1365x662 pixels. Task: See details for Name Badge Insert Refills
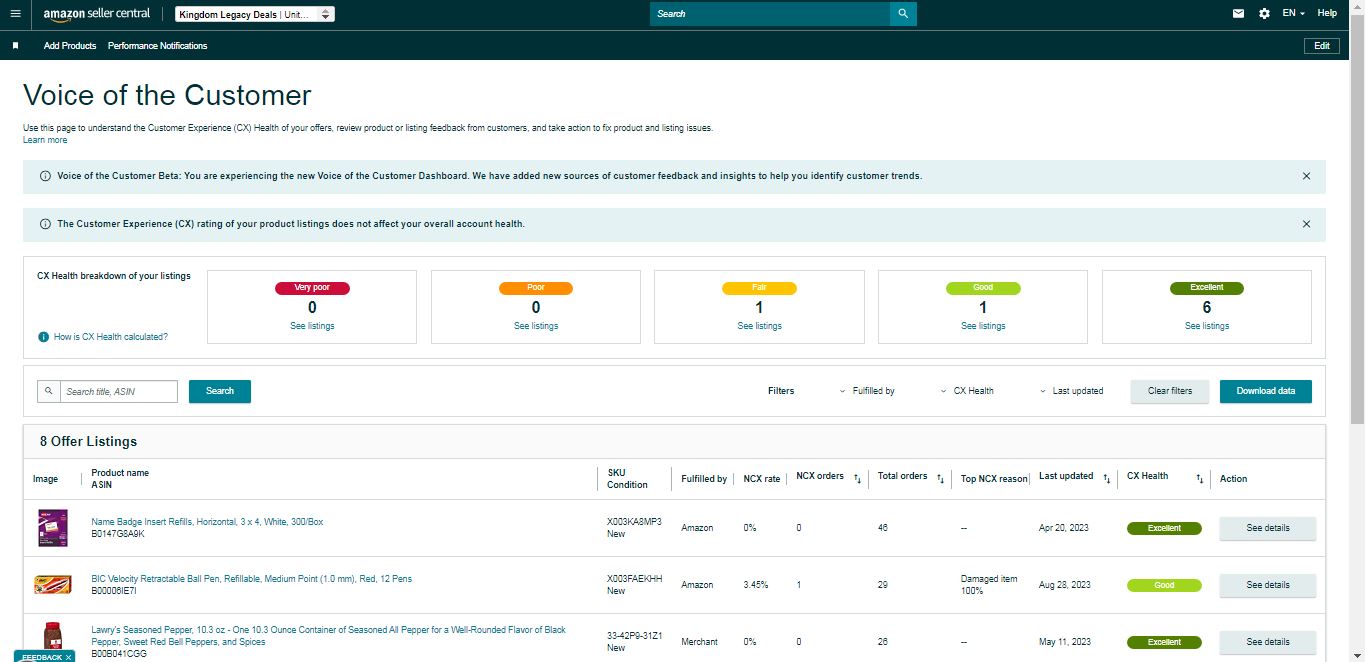click(1267, 528)
